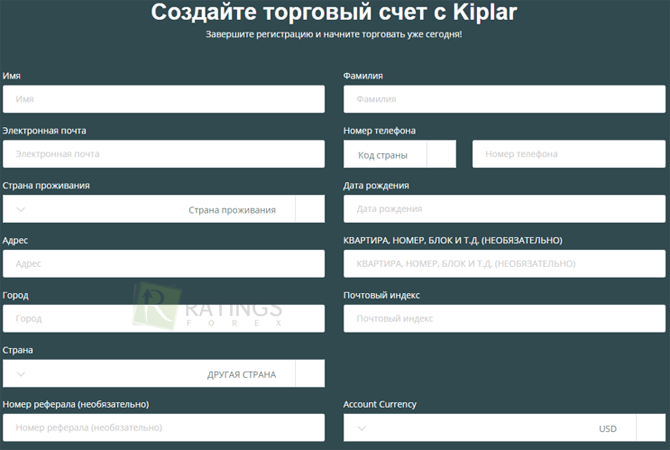This screenshot has height=450, width=670.
Task: Click the Фамилия last name input field
Action: [504, 99]
